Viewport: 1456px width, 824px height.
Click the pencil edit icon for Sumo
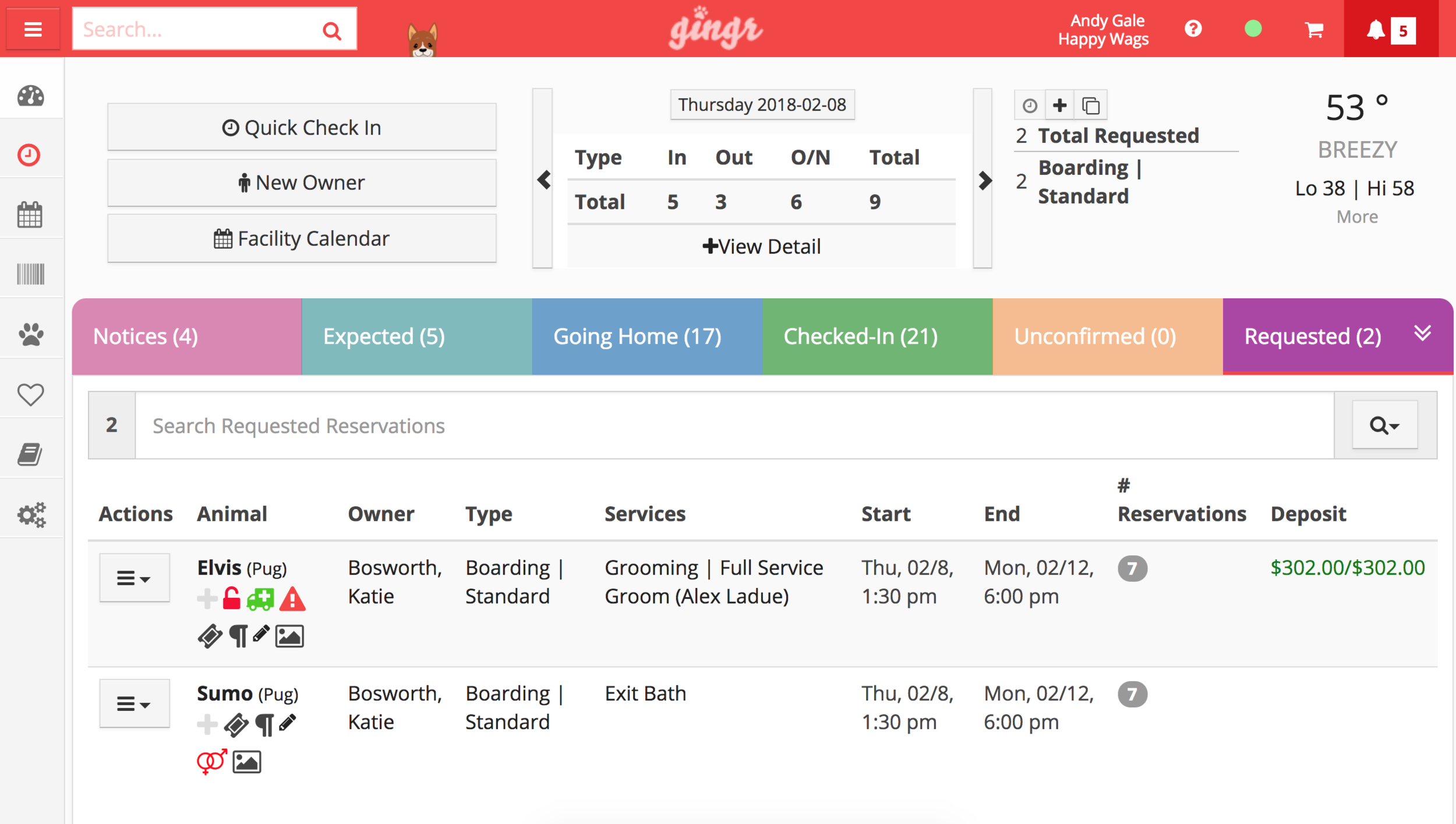point(287,723)
